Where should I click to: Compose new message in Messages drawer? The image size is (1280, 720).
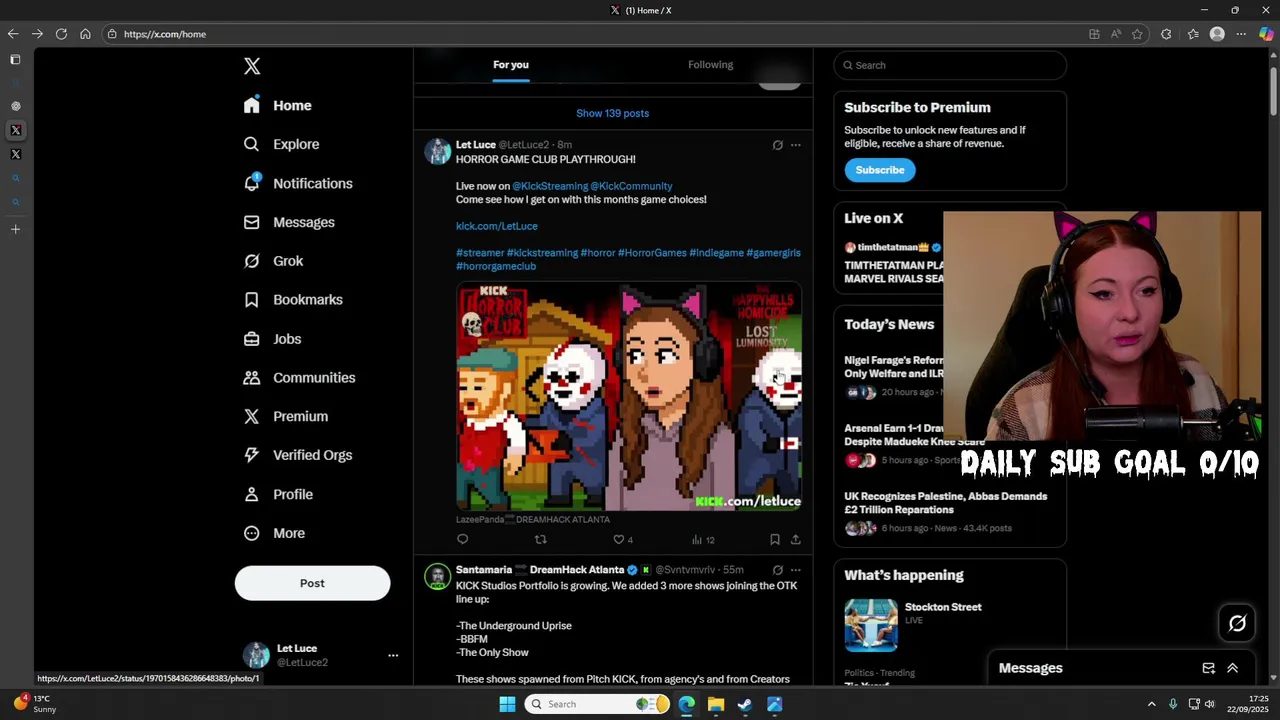(1208, 668)
